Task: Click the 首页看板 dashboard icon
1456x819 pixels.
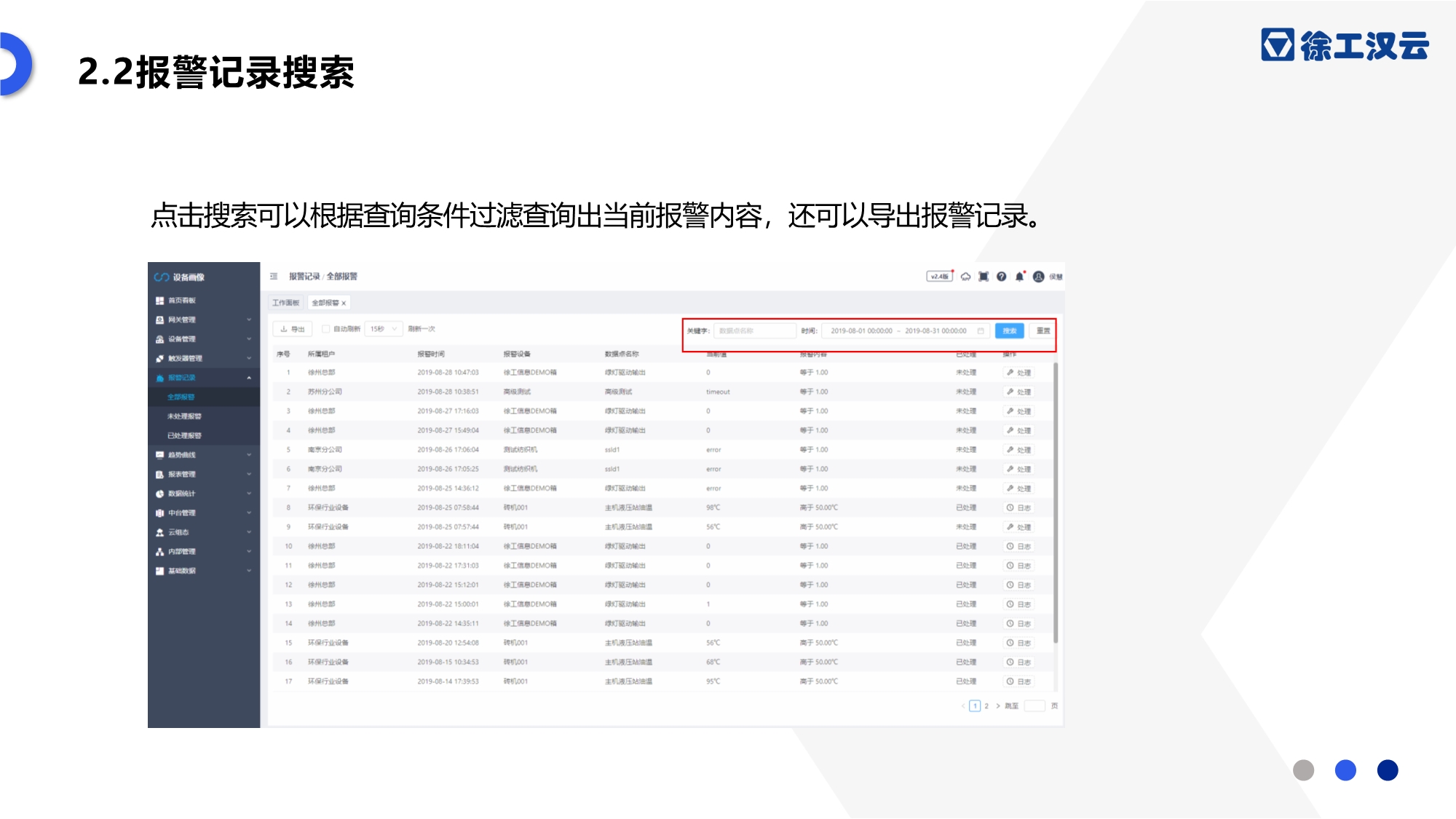Action: [159, 301]
